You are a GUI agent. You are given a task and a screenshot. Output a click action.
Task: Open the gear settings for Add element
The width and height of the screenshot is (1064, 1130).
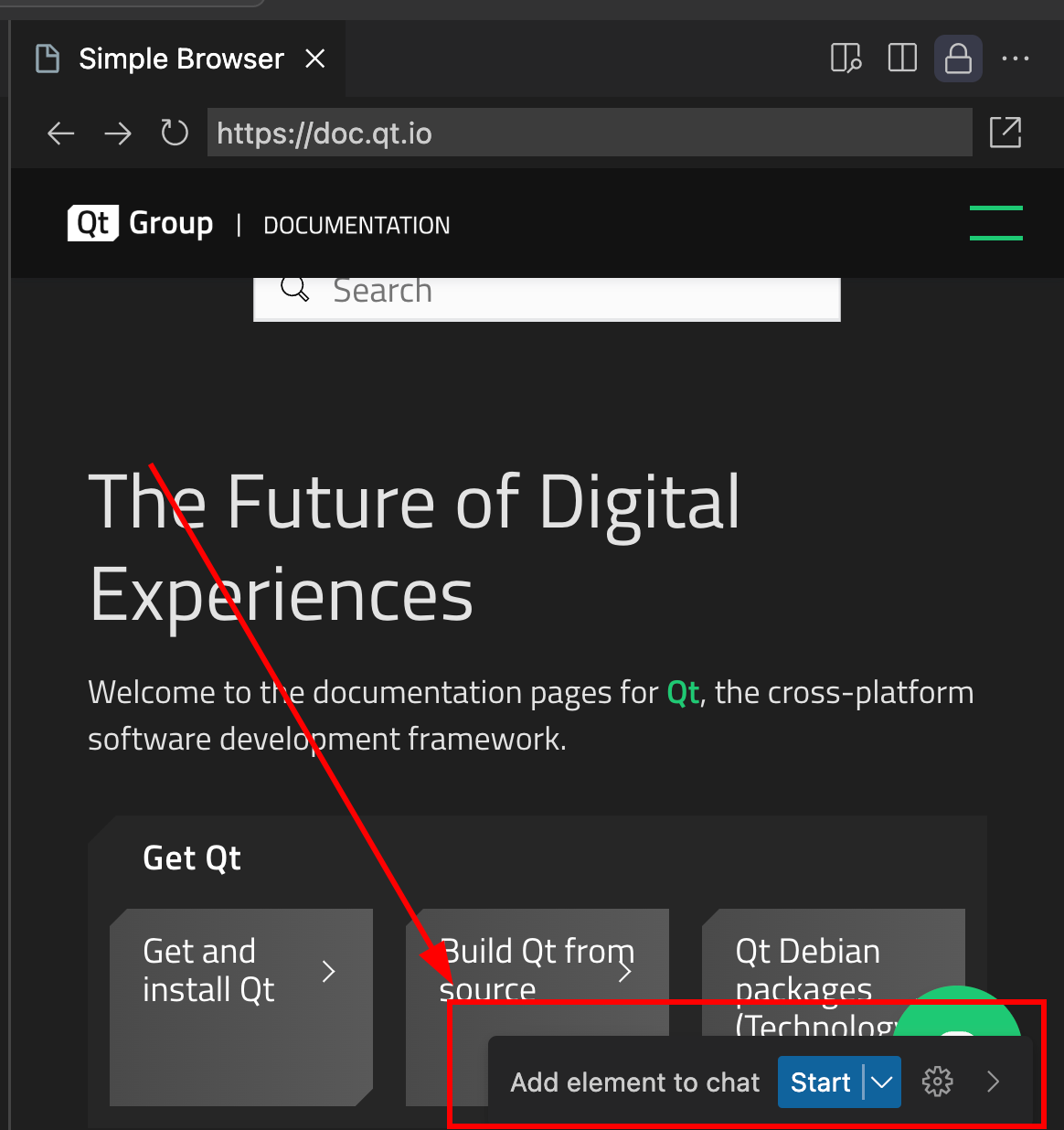(x=938, y=1082)
